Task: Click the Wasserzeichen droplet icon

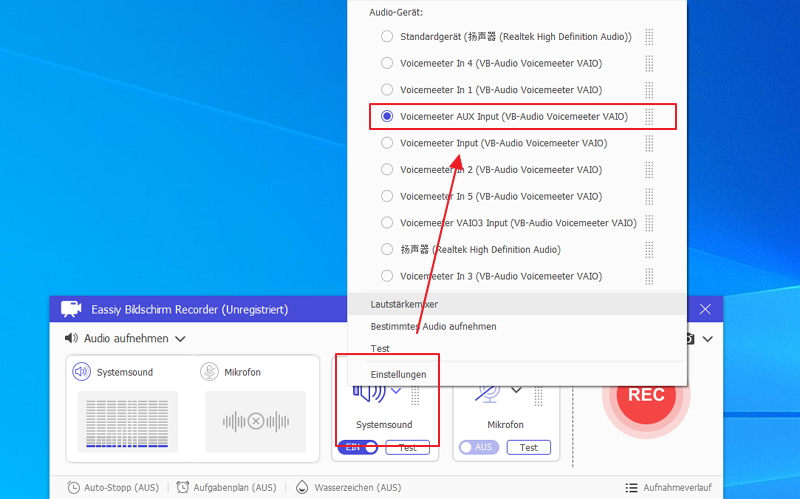Action: (302, 487)
